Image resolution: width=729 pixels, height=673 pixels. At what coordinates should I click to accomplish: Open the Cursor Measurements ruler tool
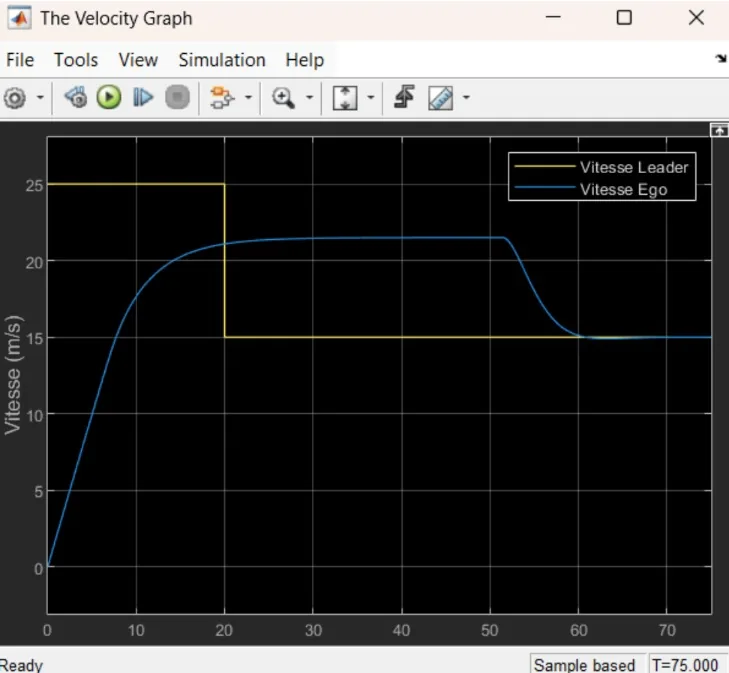tap(440, 98)
